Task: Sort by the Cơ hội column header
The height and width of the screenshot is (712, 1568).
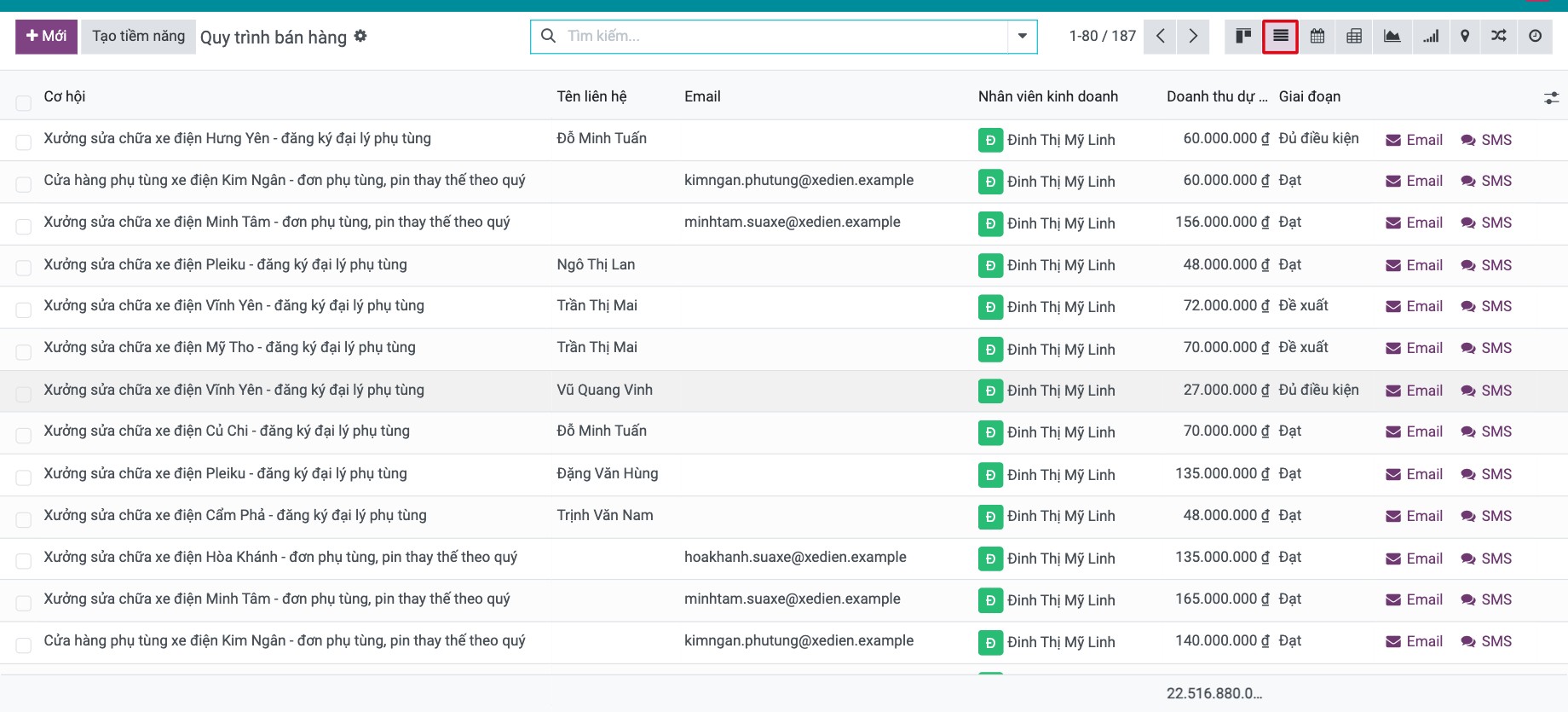Action: [x=65, y=96]
